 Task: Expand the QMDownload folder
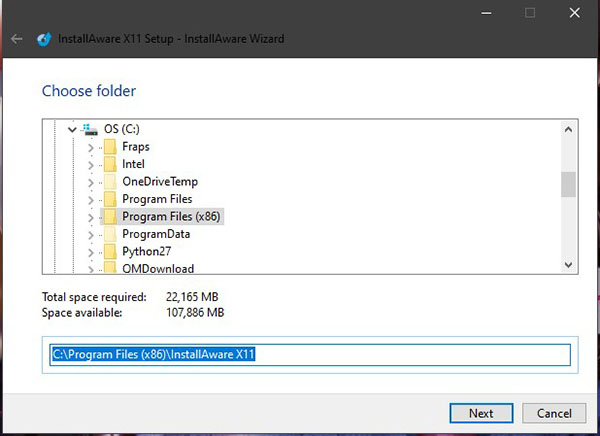(91, 269)
